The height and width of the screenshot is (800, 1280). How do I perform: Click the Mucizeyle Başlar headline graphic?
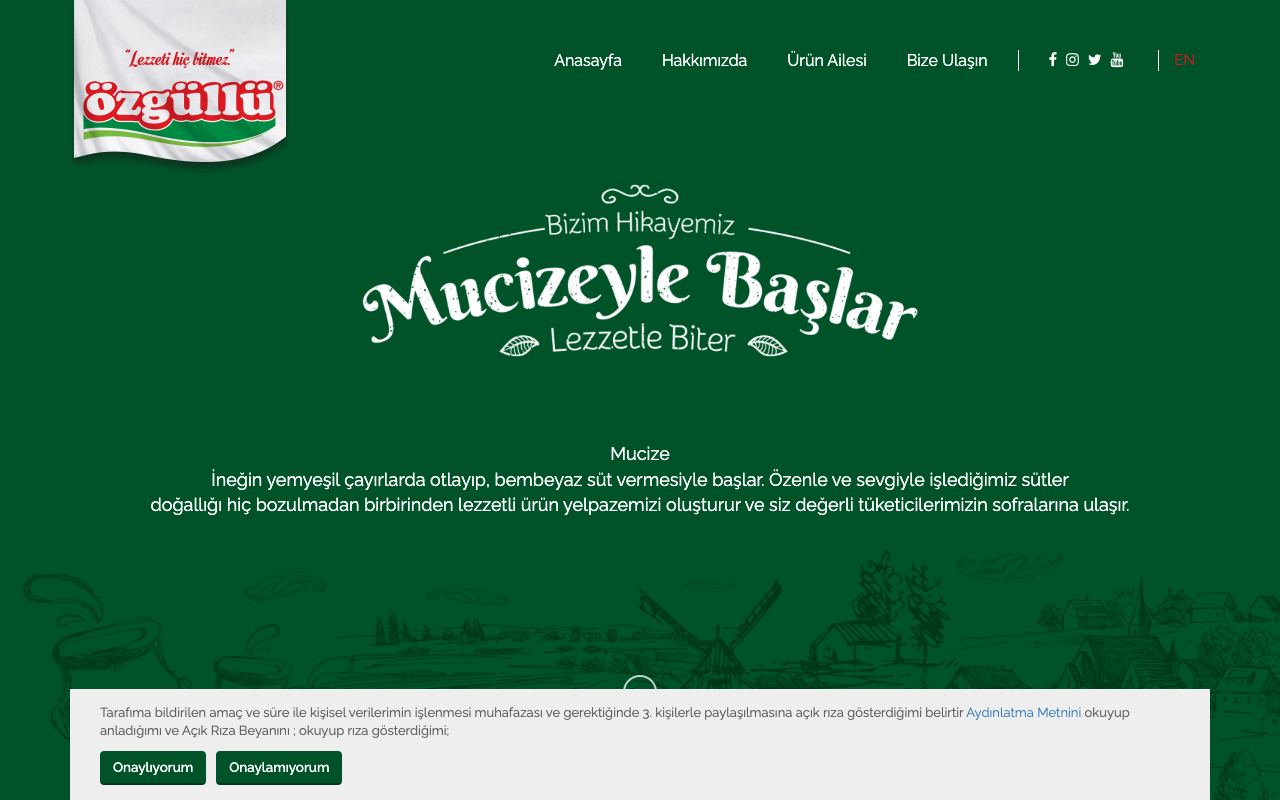pyautogui.click(x=640, y=272)
